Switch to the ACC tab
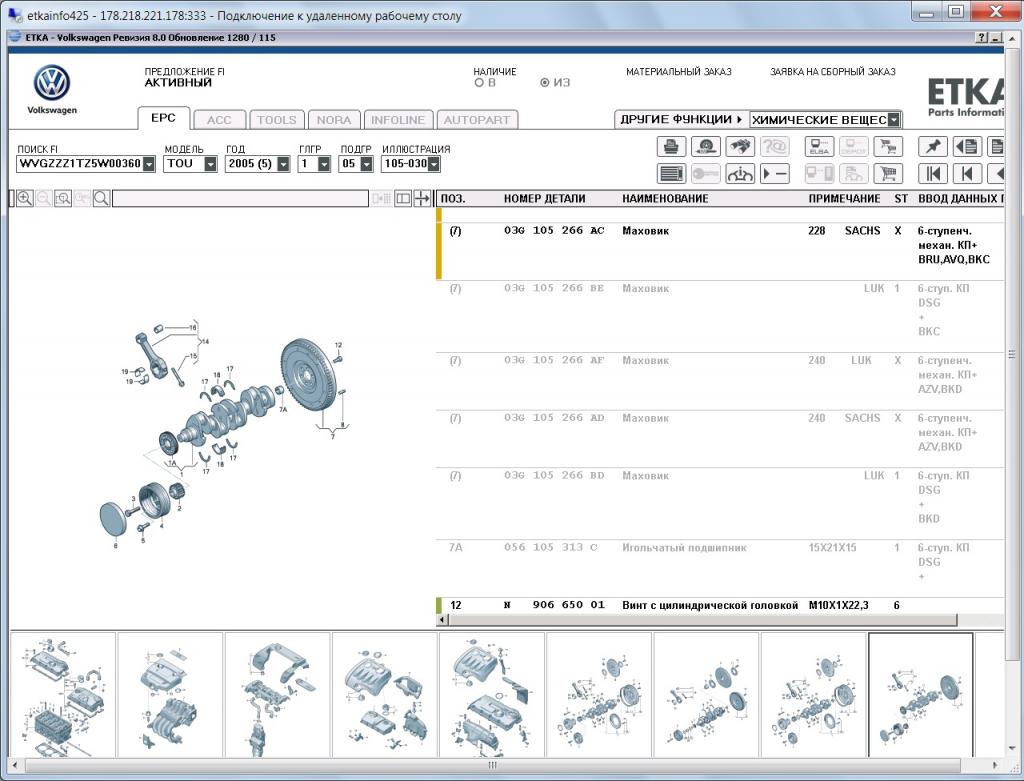This screenshot has width=1024, height=781. coord(219,120)
